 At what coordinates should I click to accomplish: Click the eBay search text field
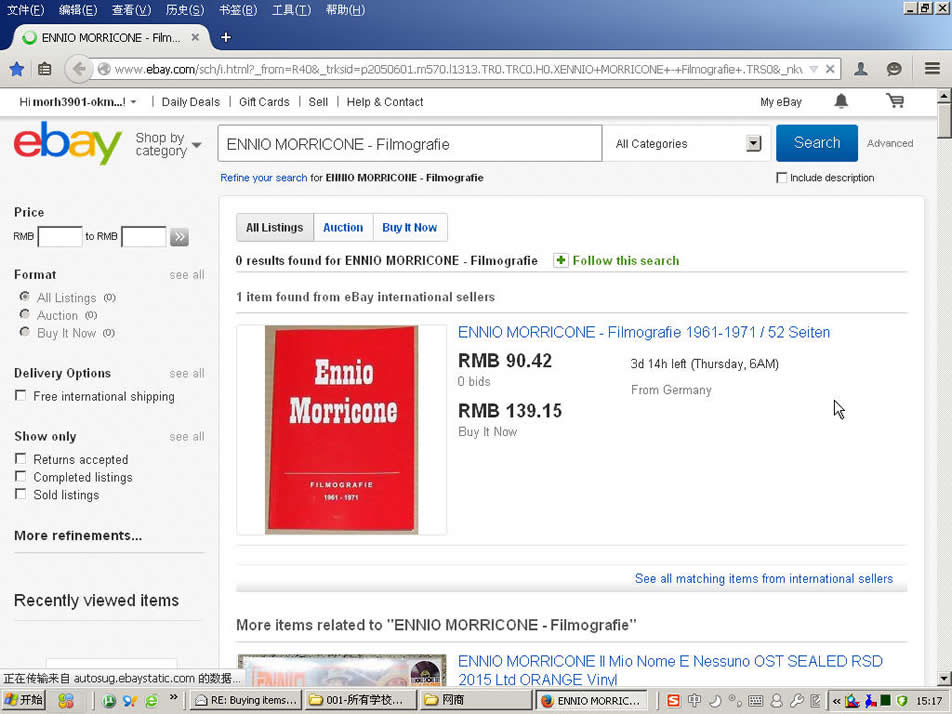coord(410,144)
